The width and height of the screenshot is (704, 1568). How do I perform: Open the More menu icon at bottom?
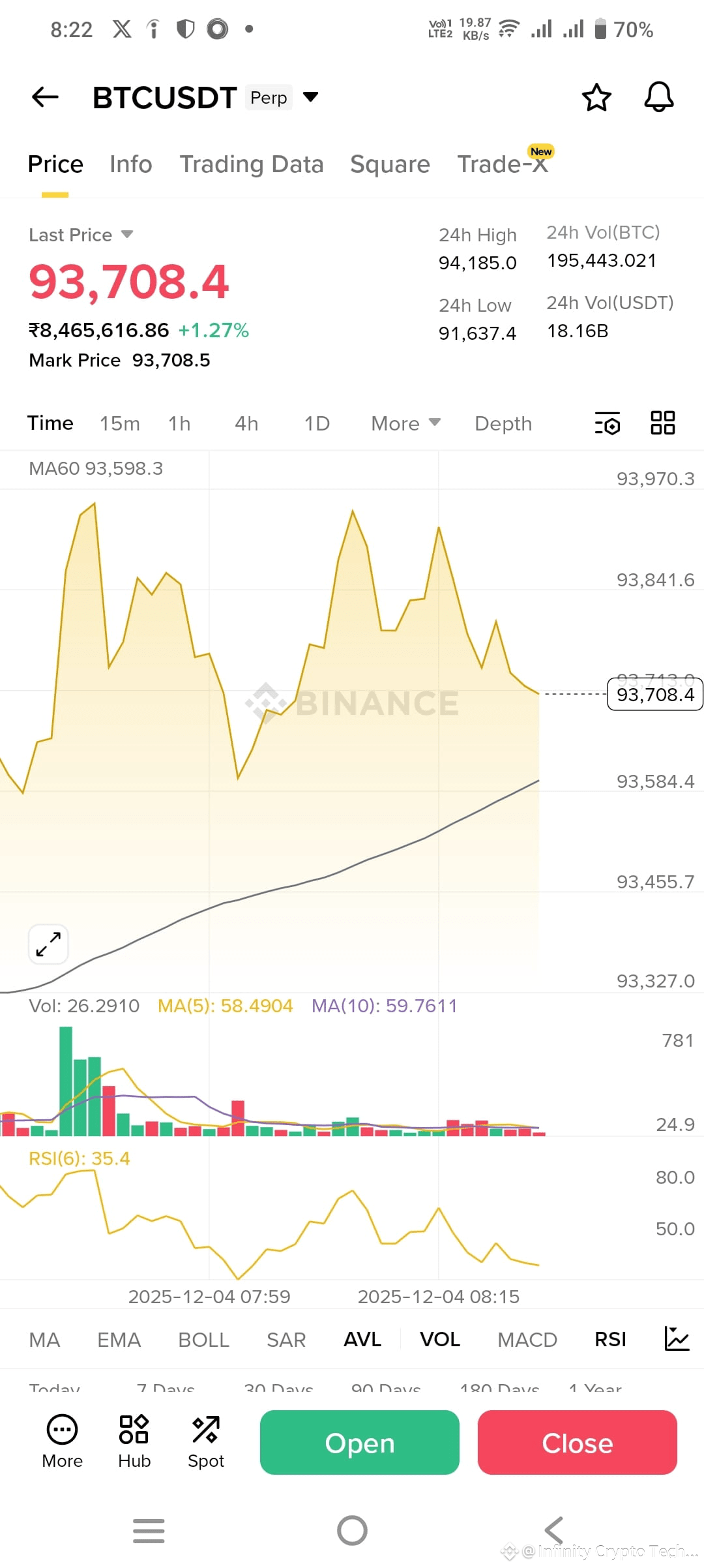point(62,1441)
